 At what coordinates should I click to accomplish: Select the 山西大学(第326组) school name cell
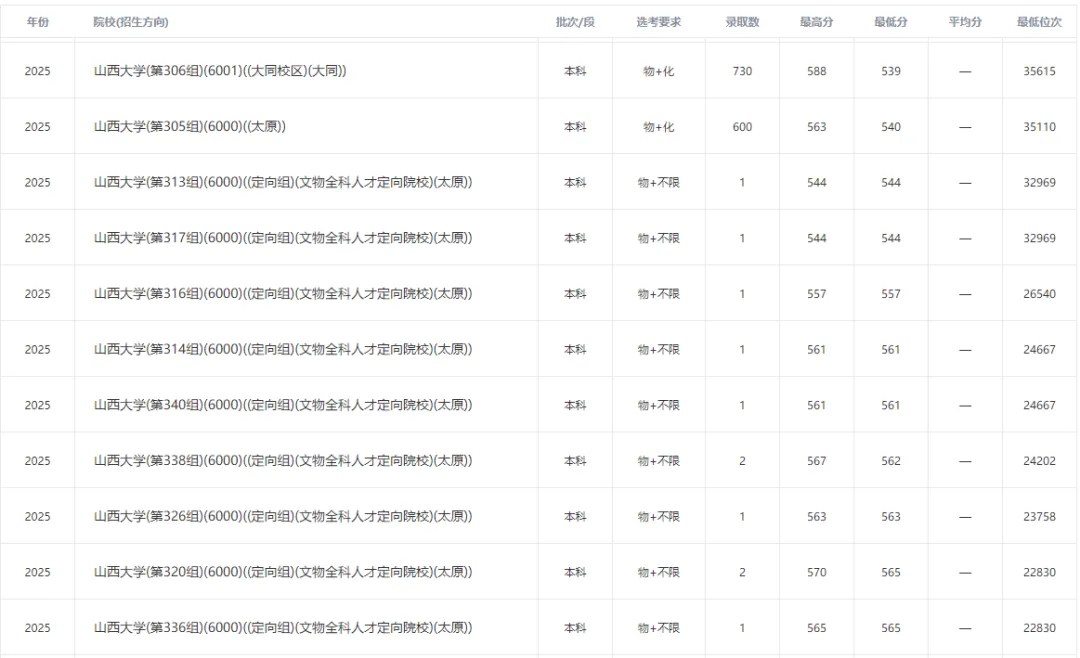283,517
